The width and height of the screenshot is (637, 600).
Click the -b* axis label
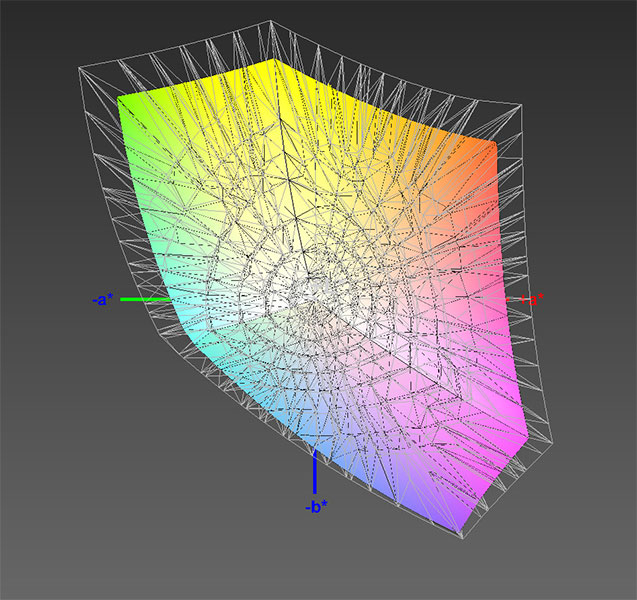[316, 507]
